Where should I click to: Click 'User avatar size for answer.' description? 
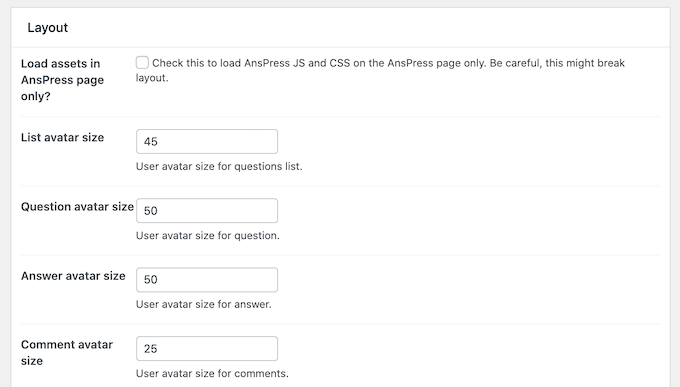(x=203, y=305)
